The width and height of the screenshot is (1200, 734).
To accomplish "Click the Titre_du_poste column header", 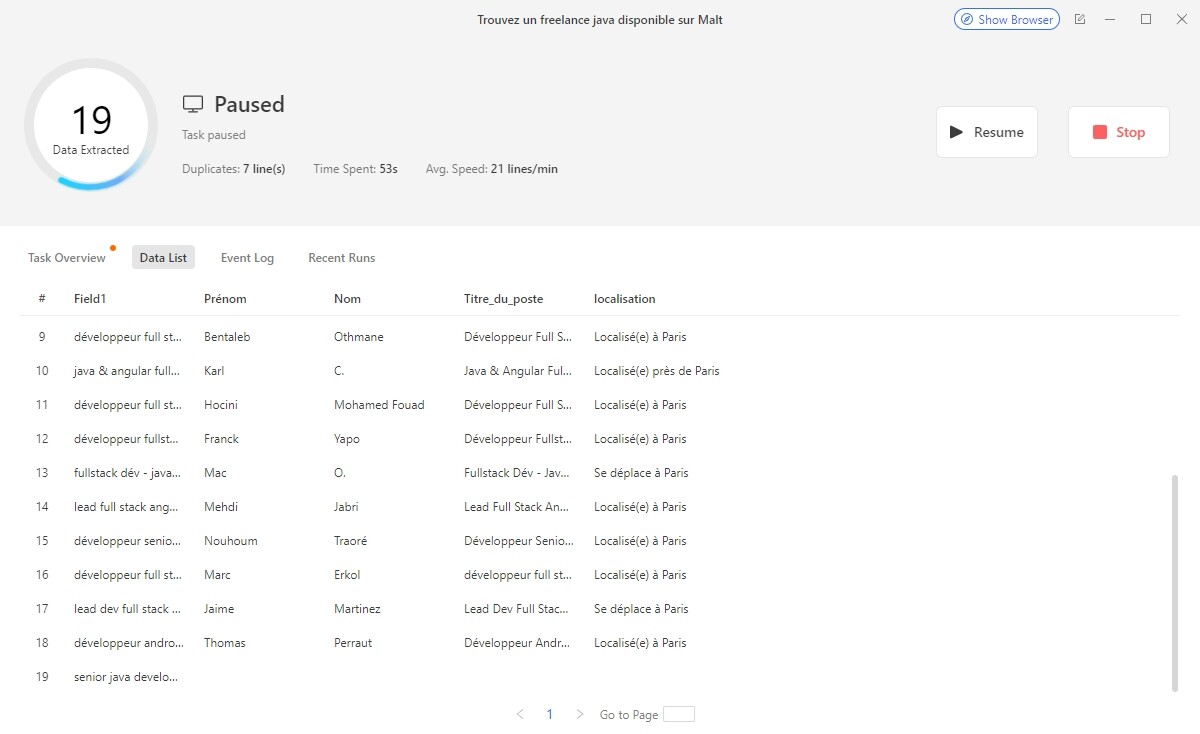I will (x=503, y=299).
